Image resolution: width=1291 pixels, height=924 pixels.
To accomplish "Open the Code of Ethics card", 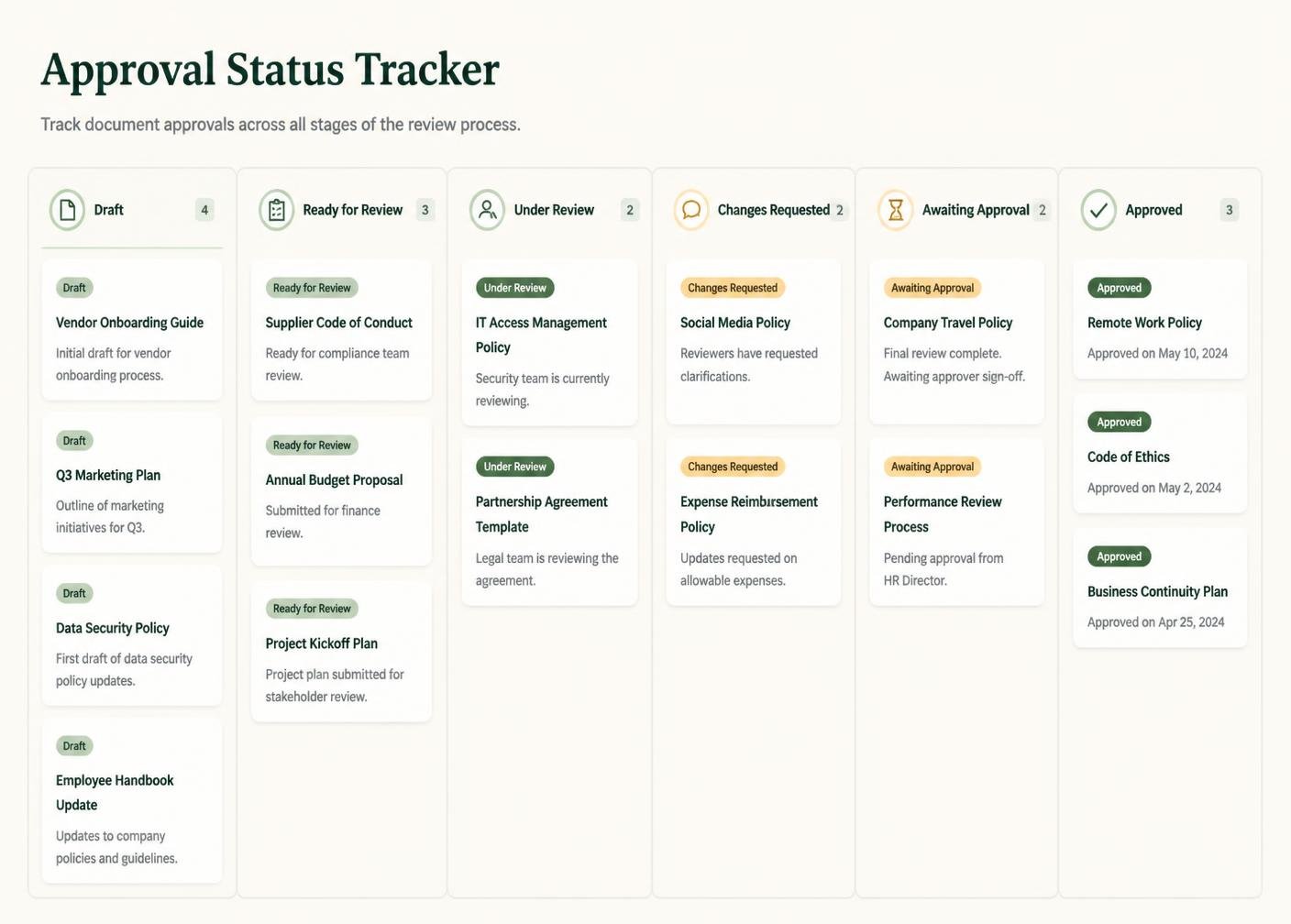I will [x=1160, y=454].
